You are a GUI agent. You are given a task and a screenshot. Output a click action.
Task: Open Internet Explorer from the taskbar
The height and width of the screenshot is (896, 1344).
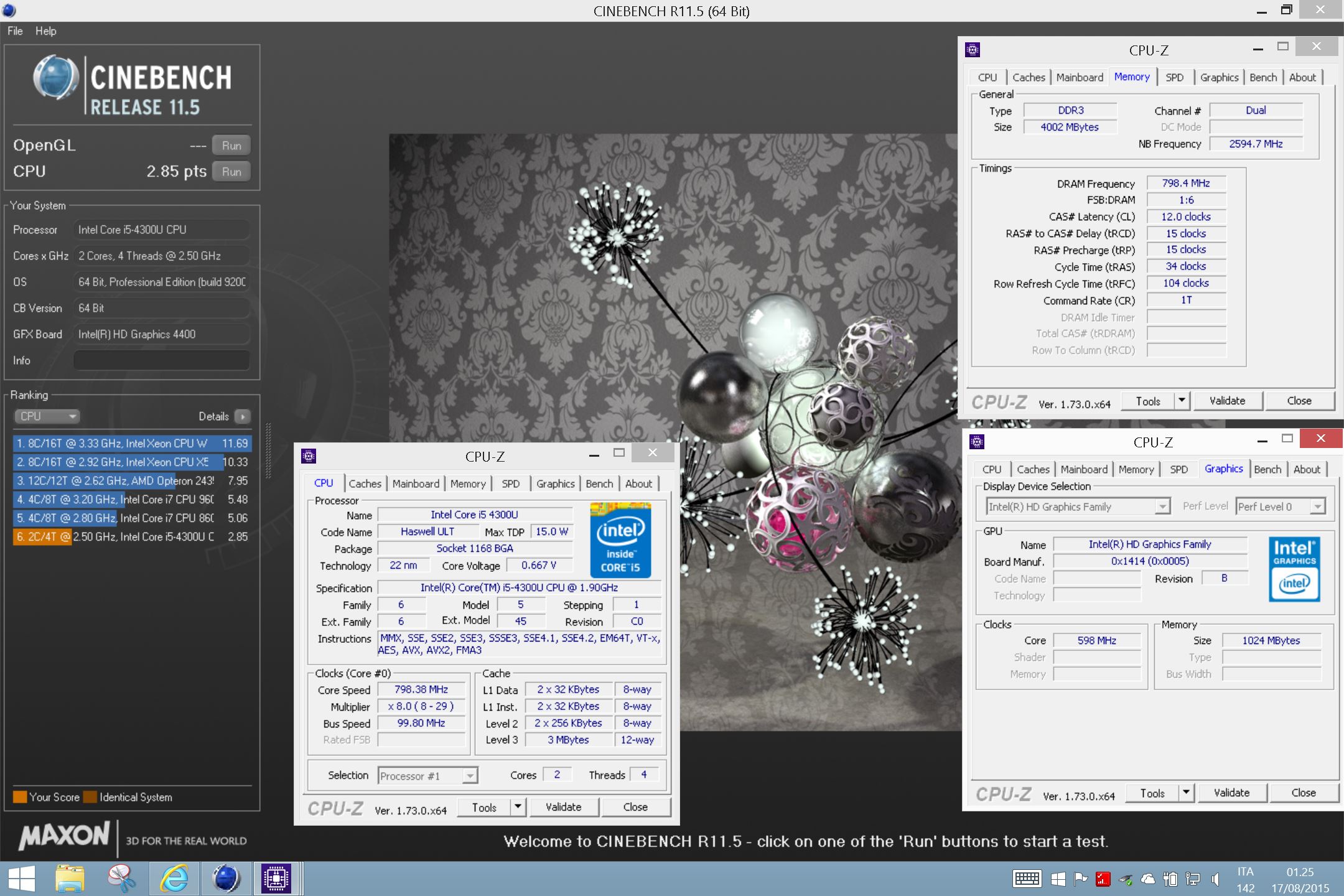[174, 879]
